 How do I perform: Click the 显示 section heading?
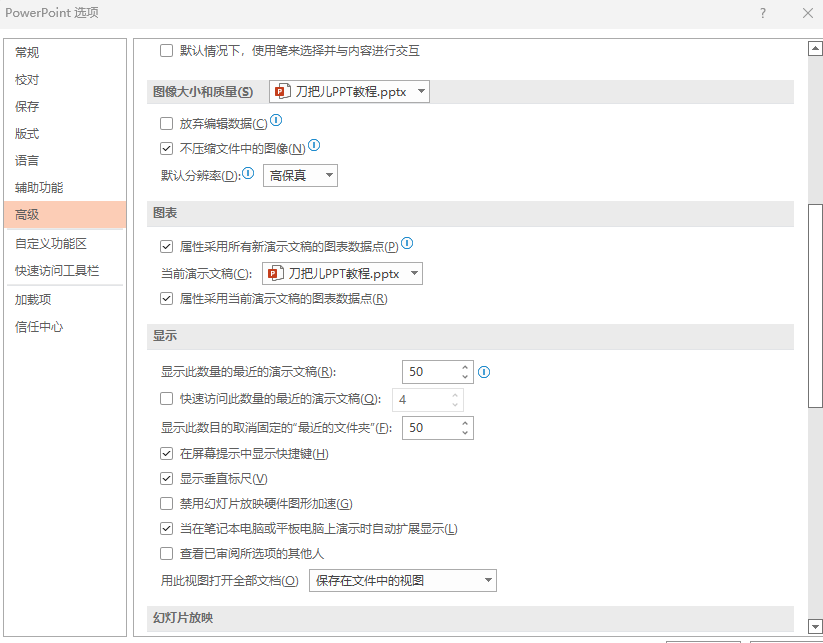(x=165, y=336)
